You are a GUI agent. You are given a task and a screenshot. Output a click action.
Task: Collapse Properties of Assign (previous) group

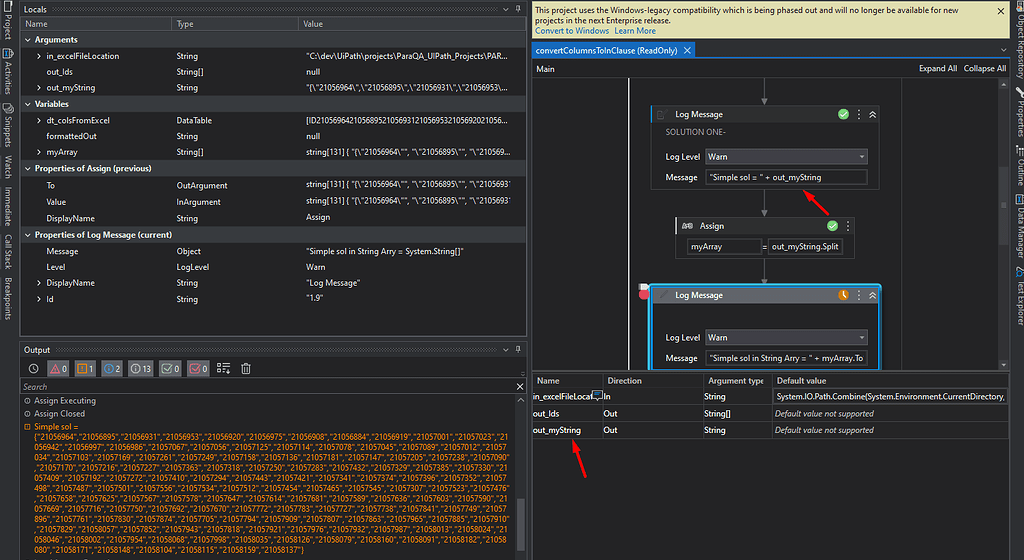pos(28,168)
